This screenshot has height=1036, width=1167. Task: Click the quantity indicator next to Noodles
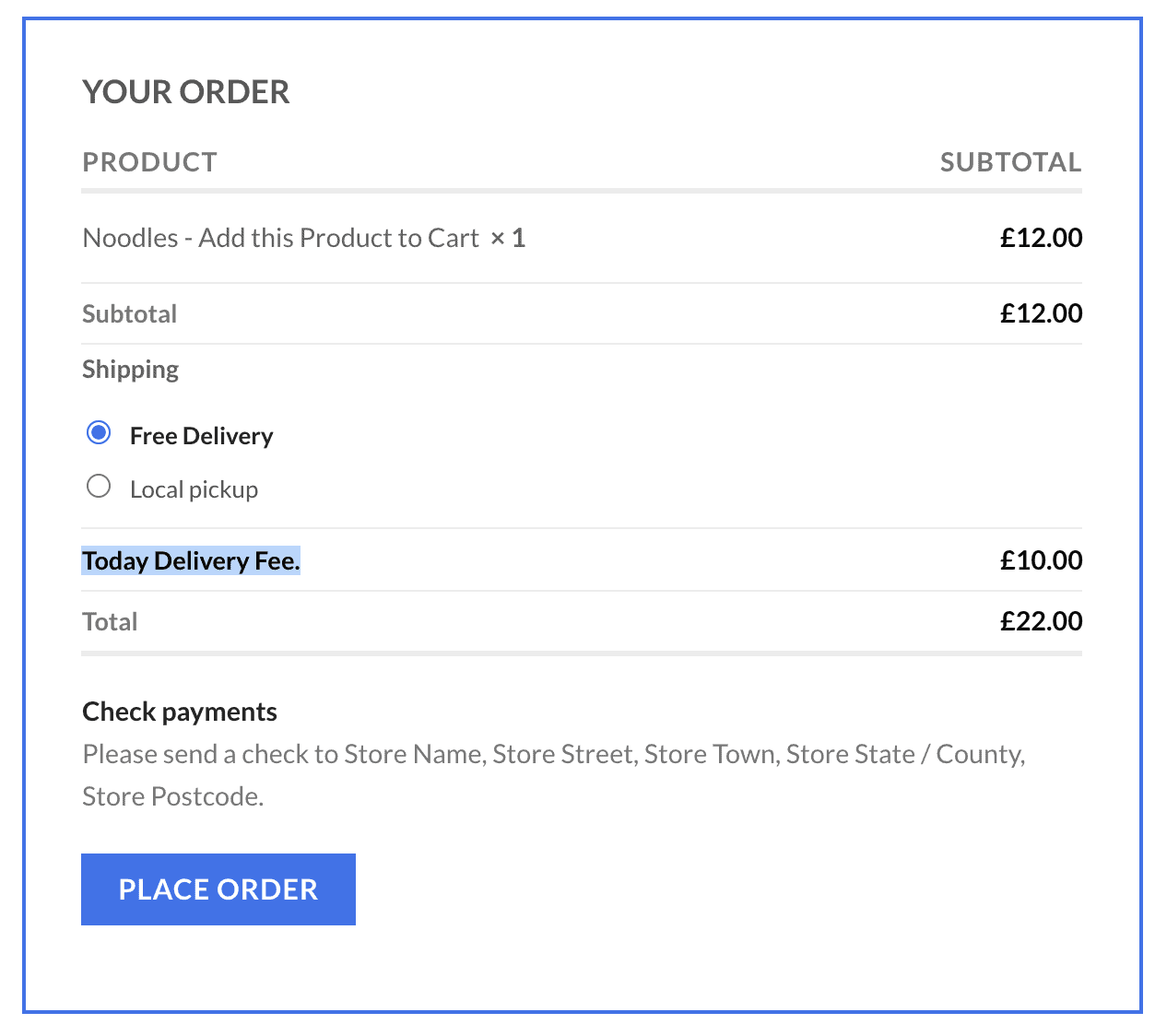(509, 237)
